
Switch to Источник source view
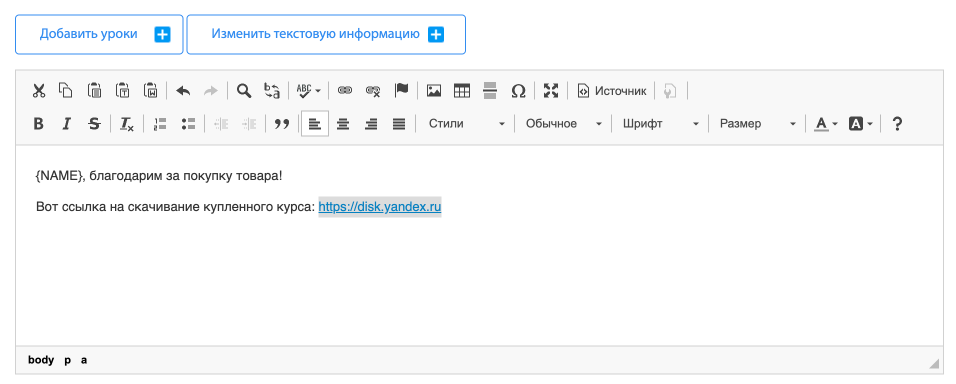click(612, 91)
